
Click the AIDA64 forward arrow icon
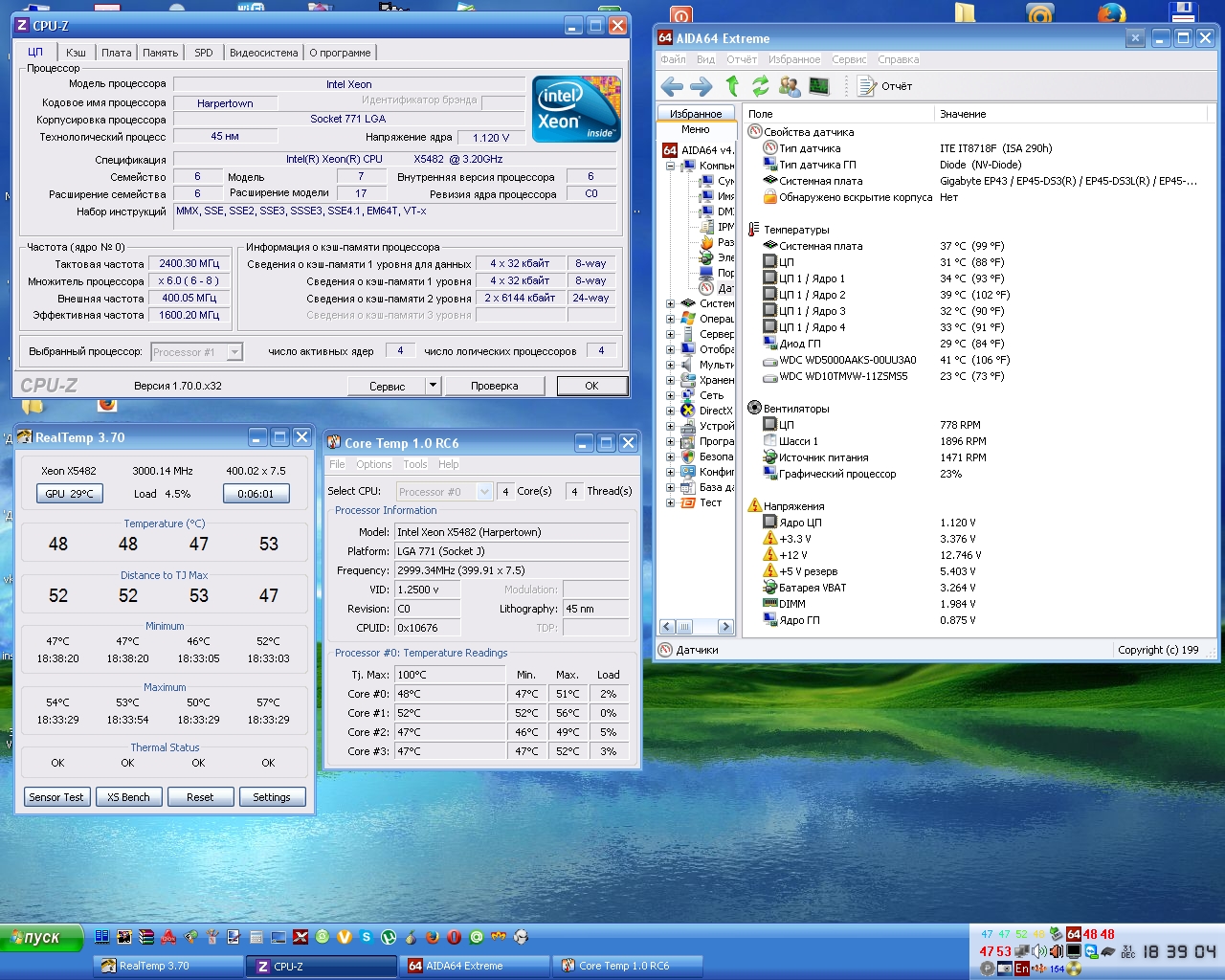(x=702, y=87)
